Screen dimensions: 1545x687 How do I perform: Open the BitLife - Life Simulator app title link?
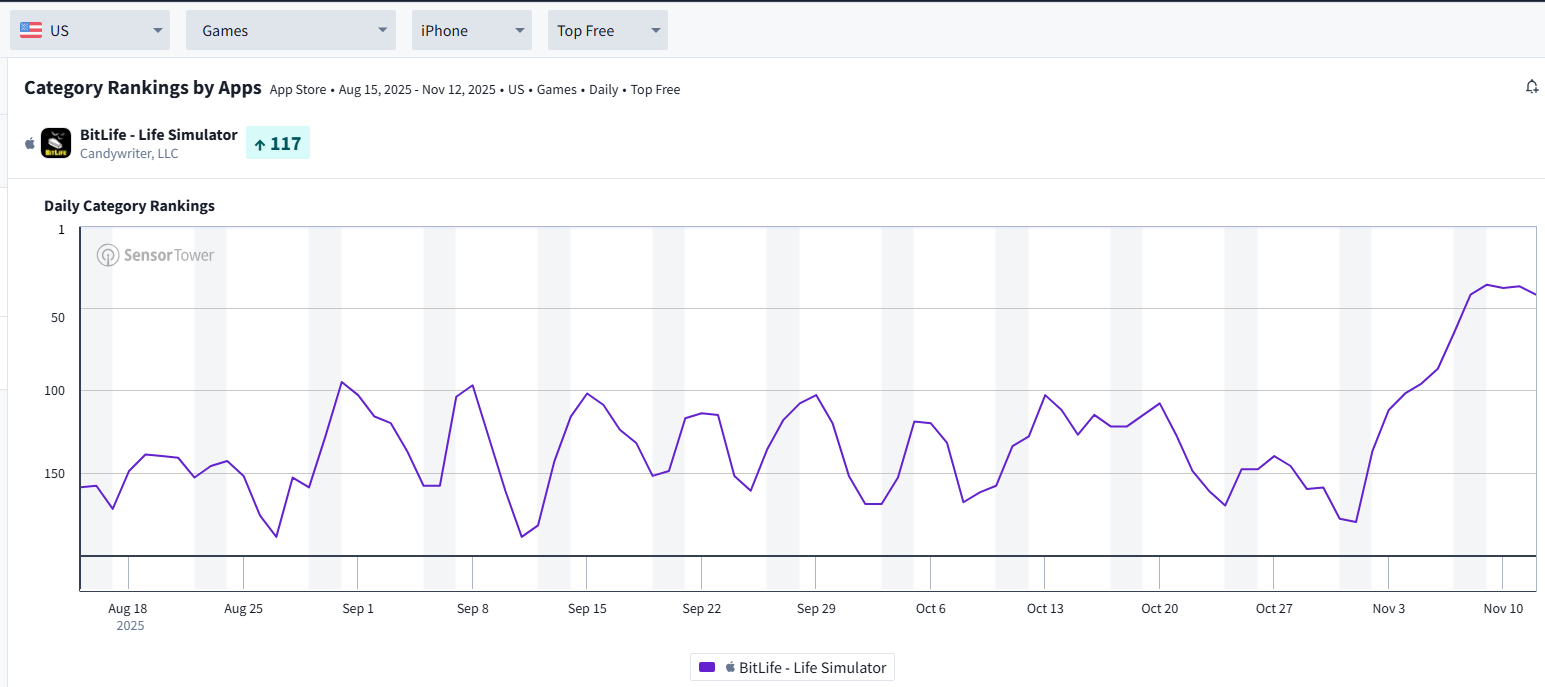click(x=159, y=135)
